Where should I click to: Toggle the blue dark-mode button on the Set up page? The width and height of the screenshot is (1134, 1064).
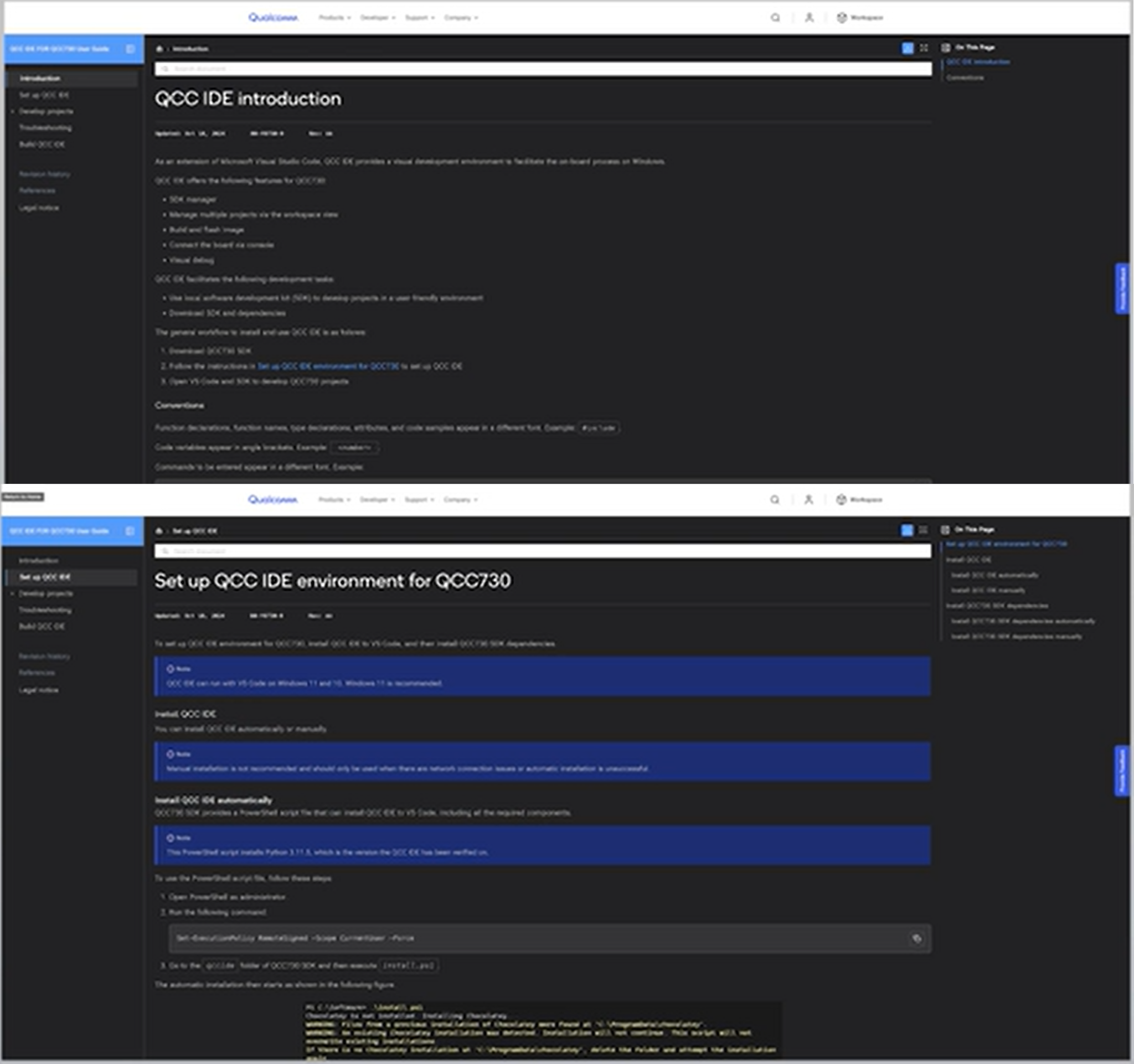pos(907,530)
